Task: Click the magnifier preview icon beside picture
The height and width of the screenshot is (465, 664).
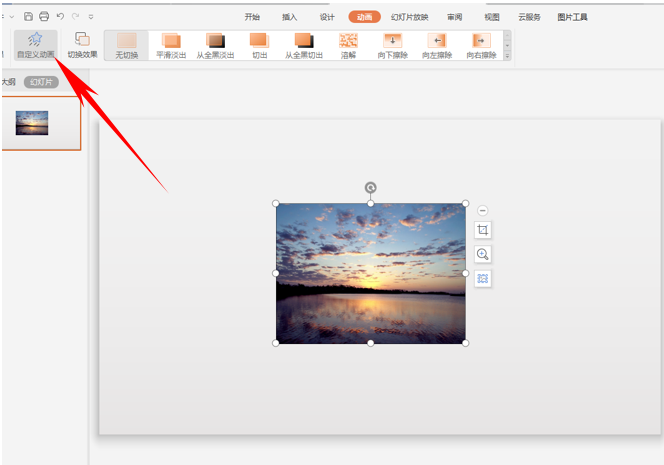Action: click(x=483, y=254)
